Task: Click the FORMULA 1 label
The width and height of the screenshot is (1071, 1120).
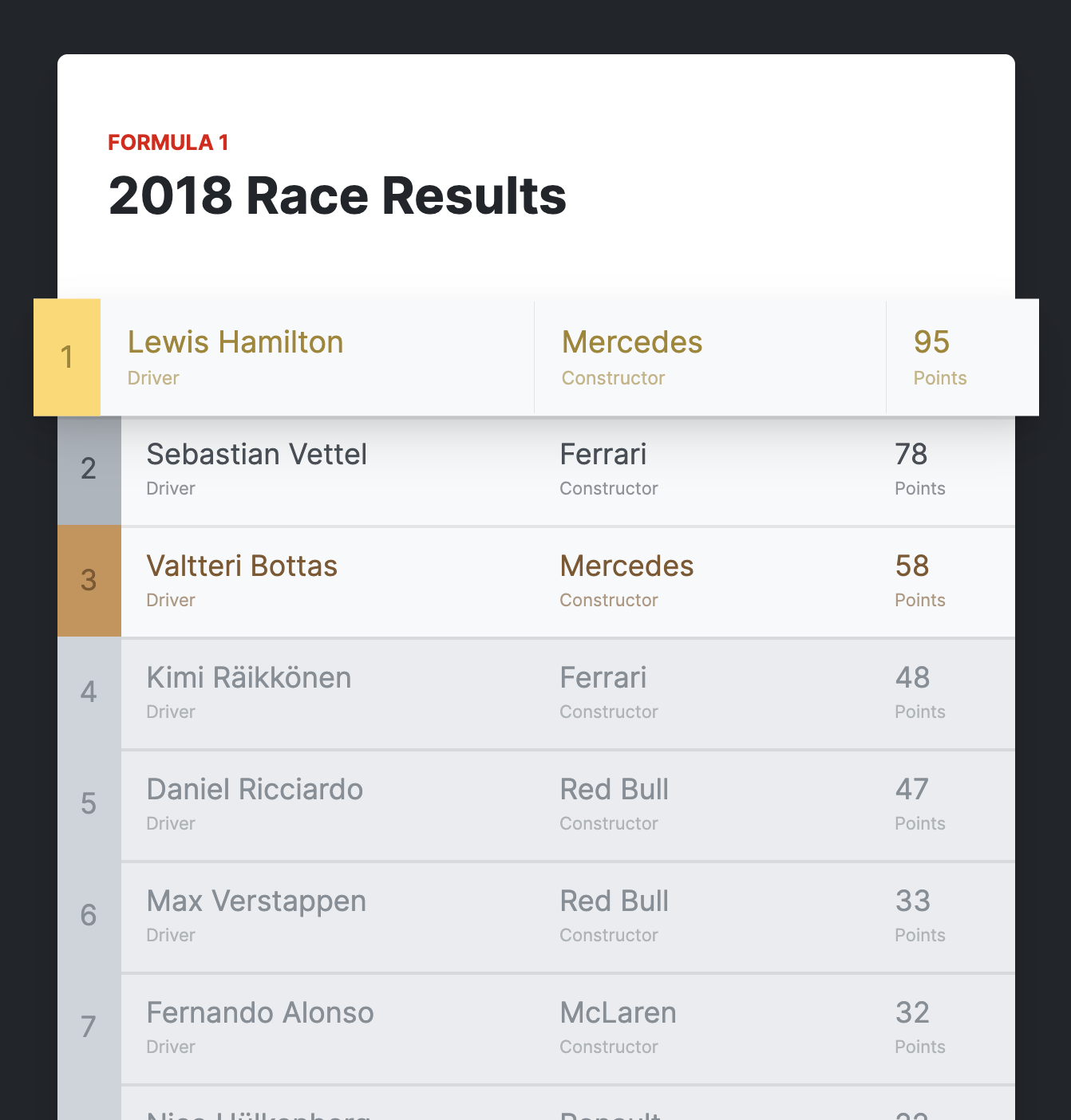Action: tap(168, 143)
